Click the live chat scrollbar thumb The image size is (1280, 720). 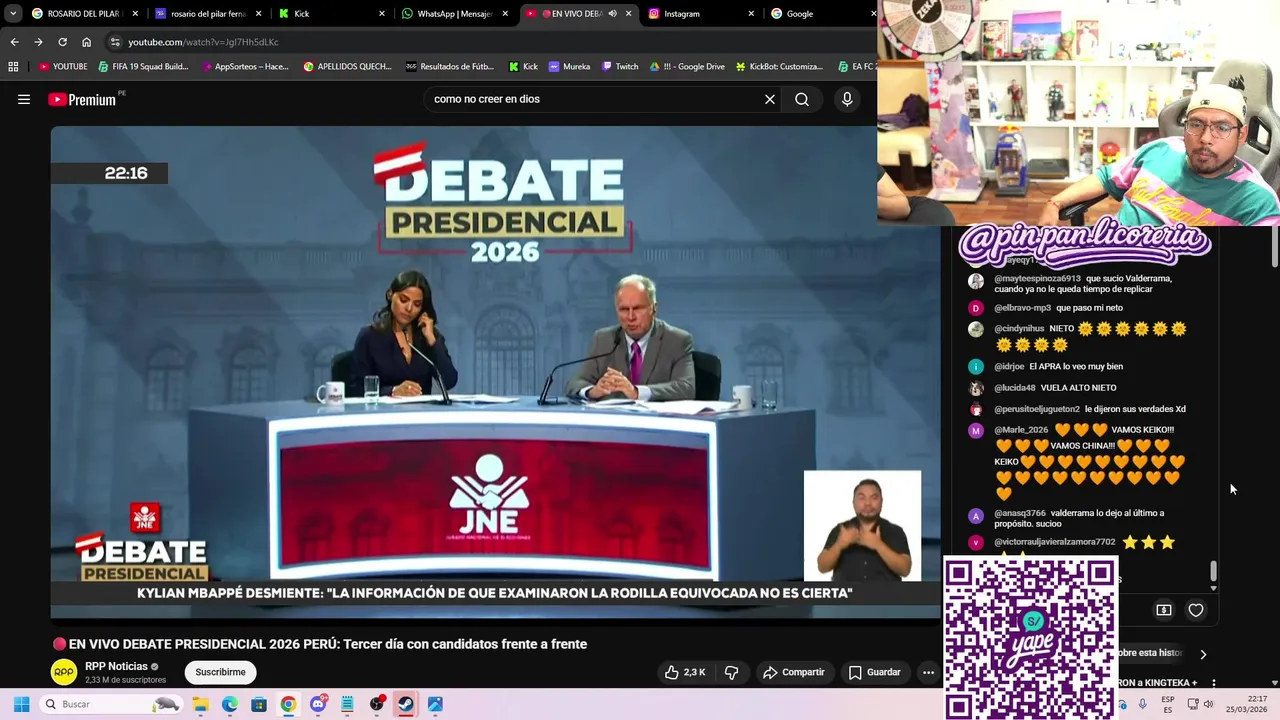pos(1214,571)
